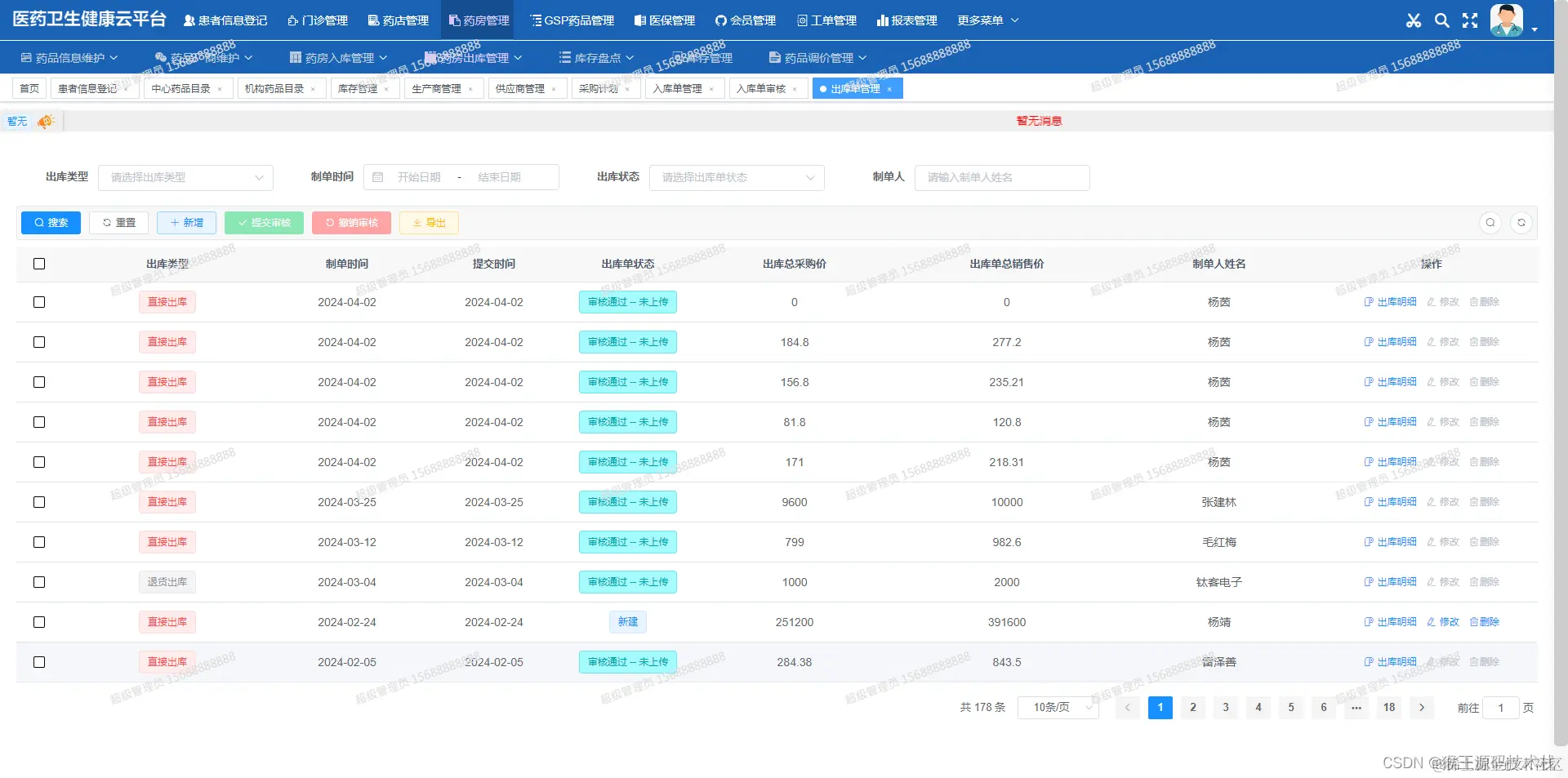
Task: Switch to the 库存管理 tab
Action: tap(359, 88)
